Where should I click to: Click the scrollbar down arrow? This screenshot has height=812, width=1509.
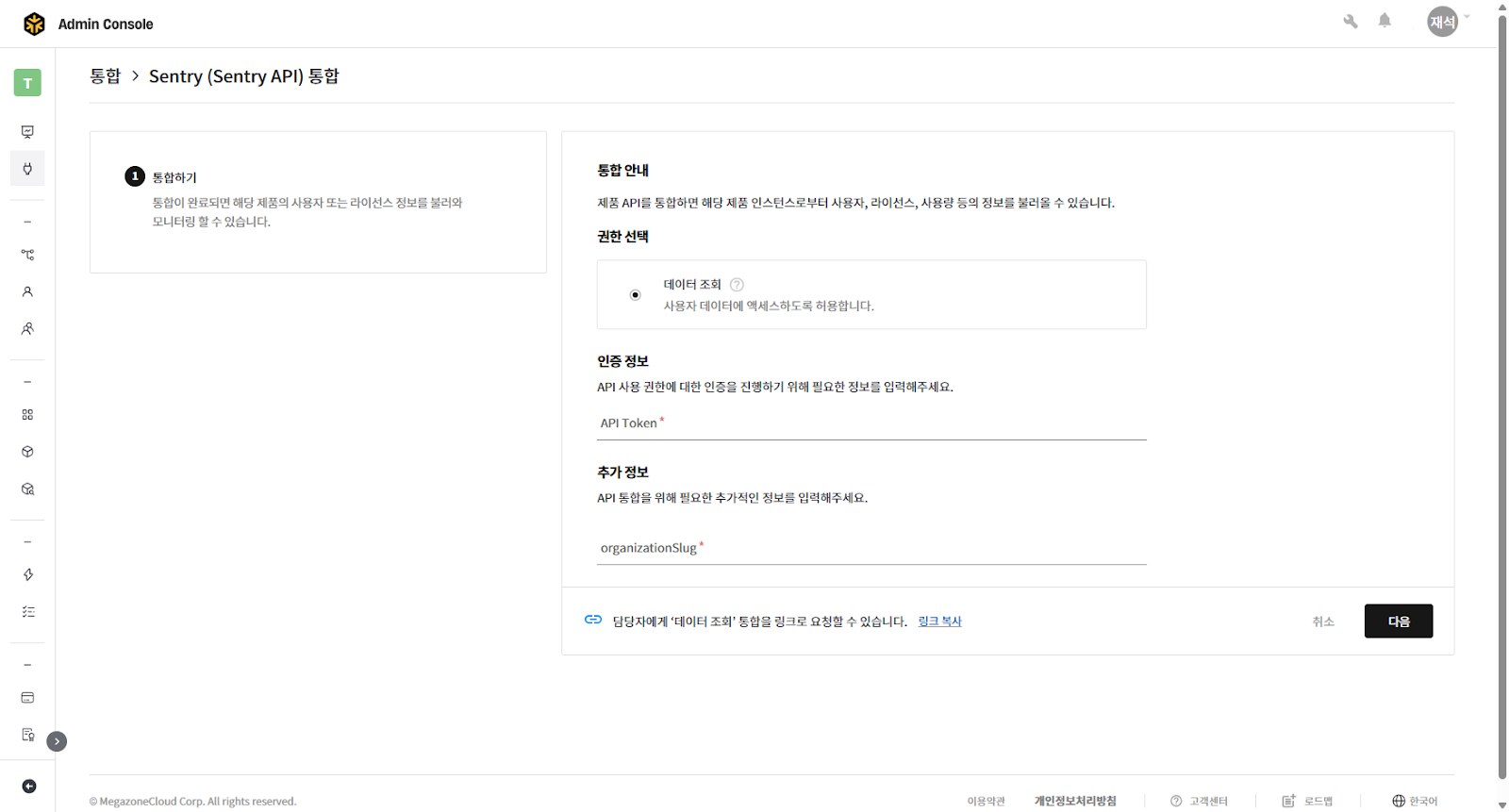[1502, 805]
